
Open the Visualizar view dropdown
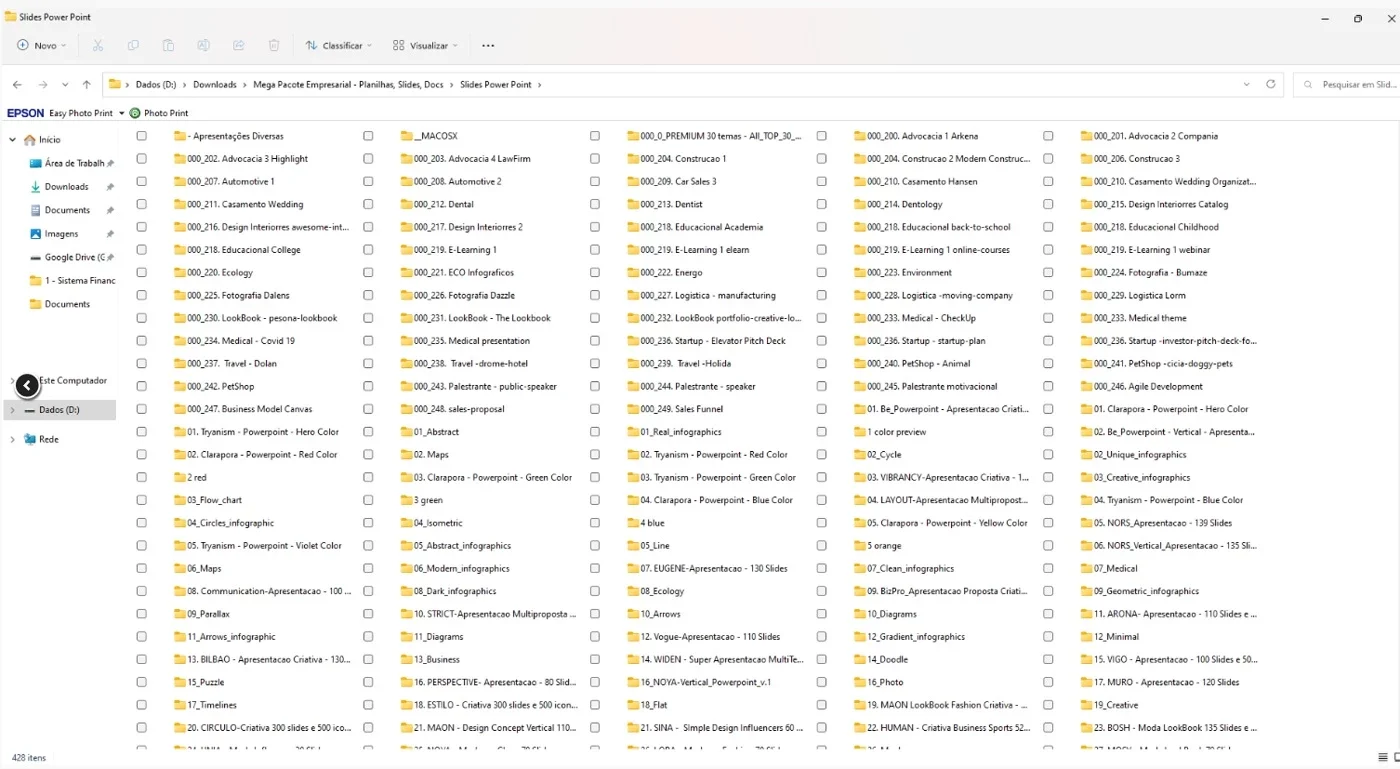point(425,45)
